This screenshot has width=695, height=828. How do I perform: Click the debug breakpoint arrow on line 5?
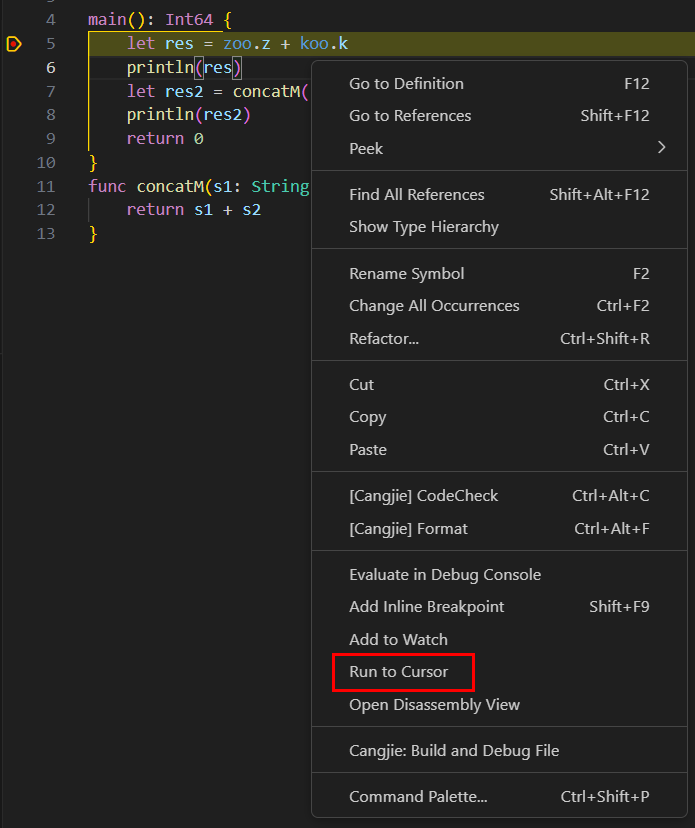[x=14, y=43]
